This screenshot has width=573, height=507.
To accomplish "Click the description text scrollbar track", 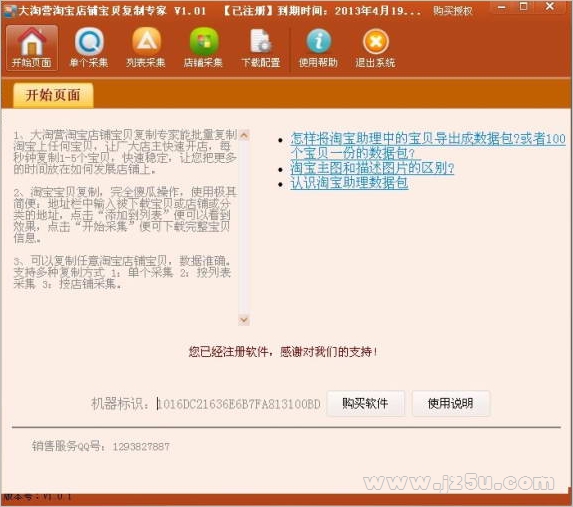I will click(x=244, y=227).
